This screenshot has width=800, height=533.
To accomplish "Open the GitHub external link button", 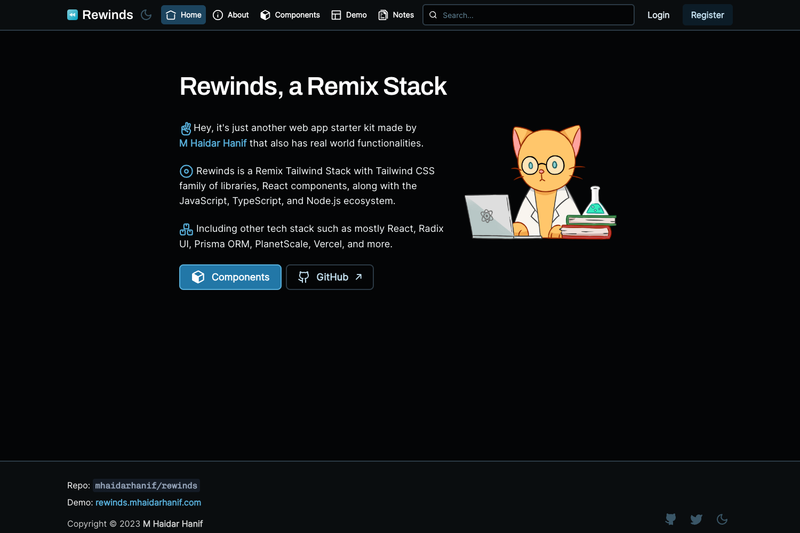I will 330,277.
